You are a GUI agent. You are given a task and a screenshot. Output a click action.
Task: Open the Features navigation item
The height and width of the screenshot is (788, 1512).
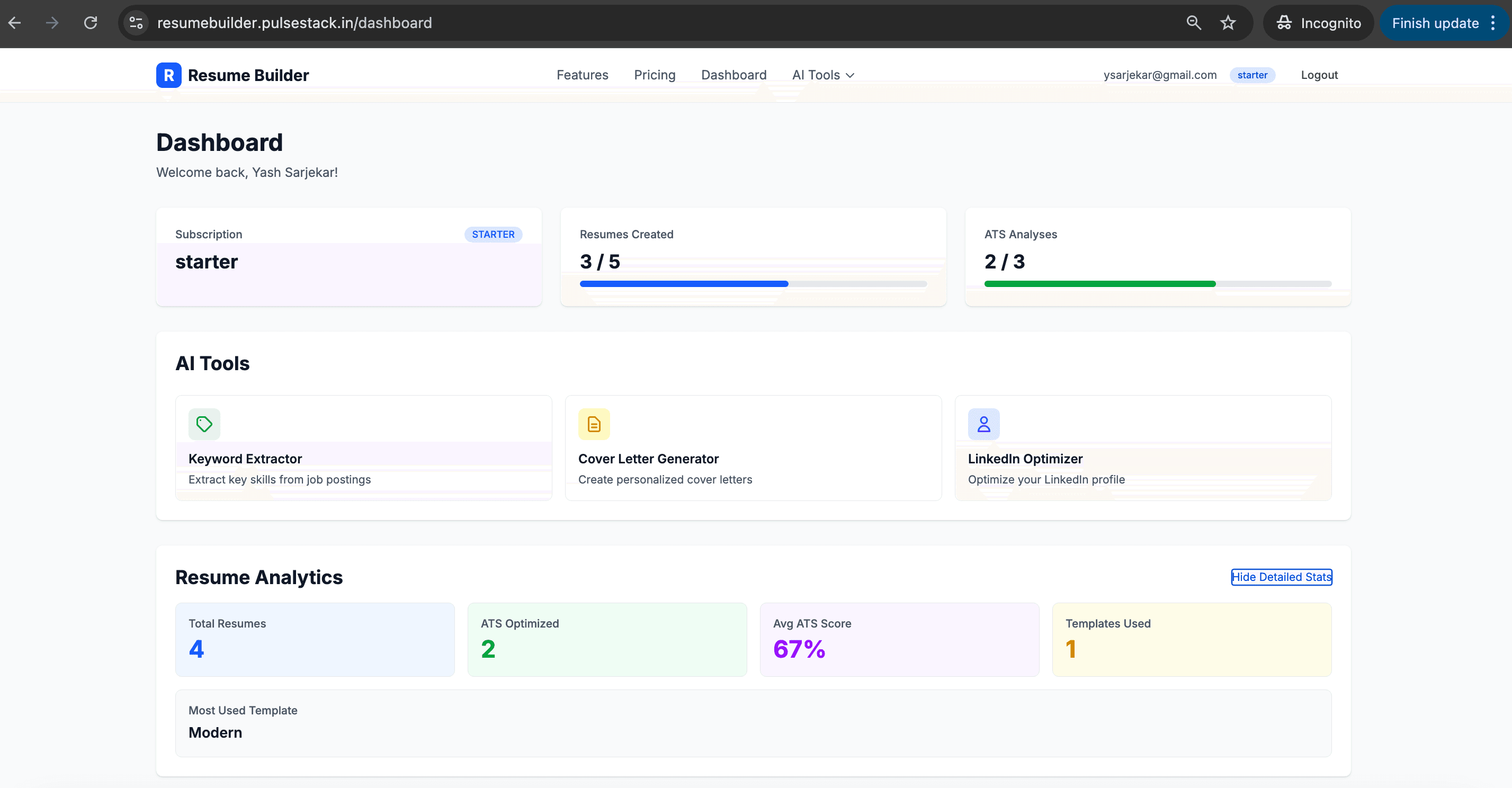582,75
